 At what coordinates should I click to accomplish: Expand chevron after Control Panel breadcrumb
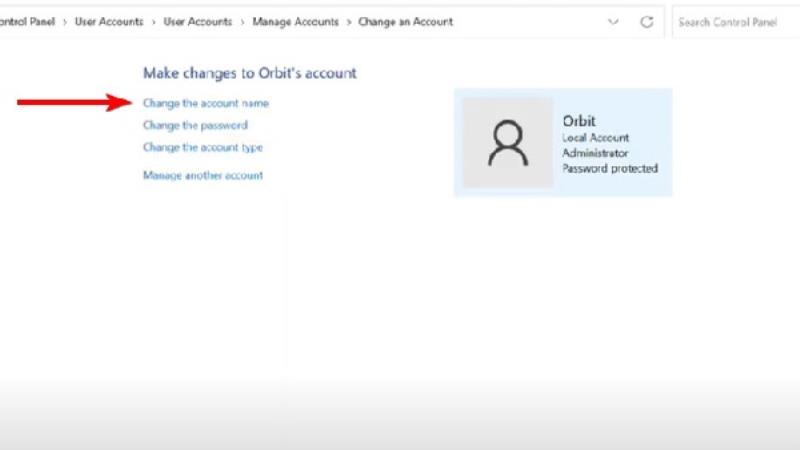click(65, 22)
